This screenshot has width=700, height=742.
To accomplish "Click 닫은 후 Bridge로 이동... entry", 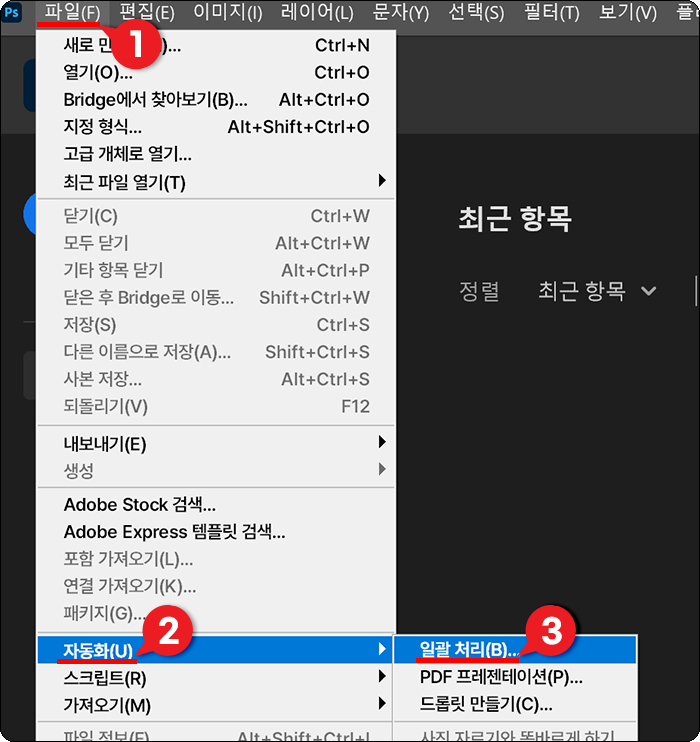I will coord(216,298).
